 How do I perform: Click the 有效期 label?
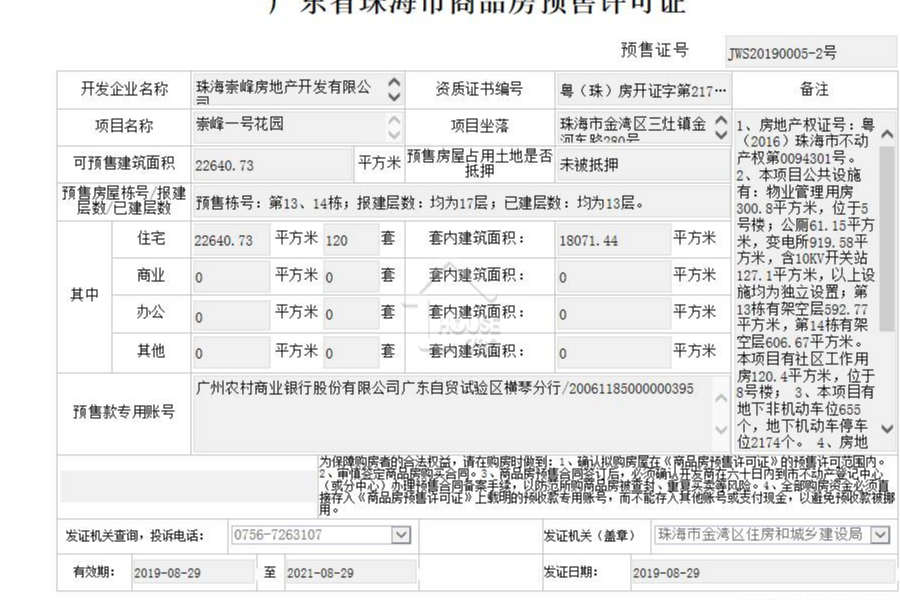coord(94,572)
